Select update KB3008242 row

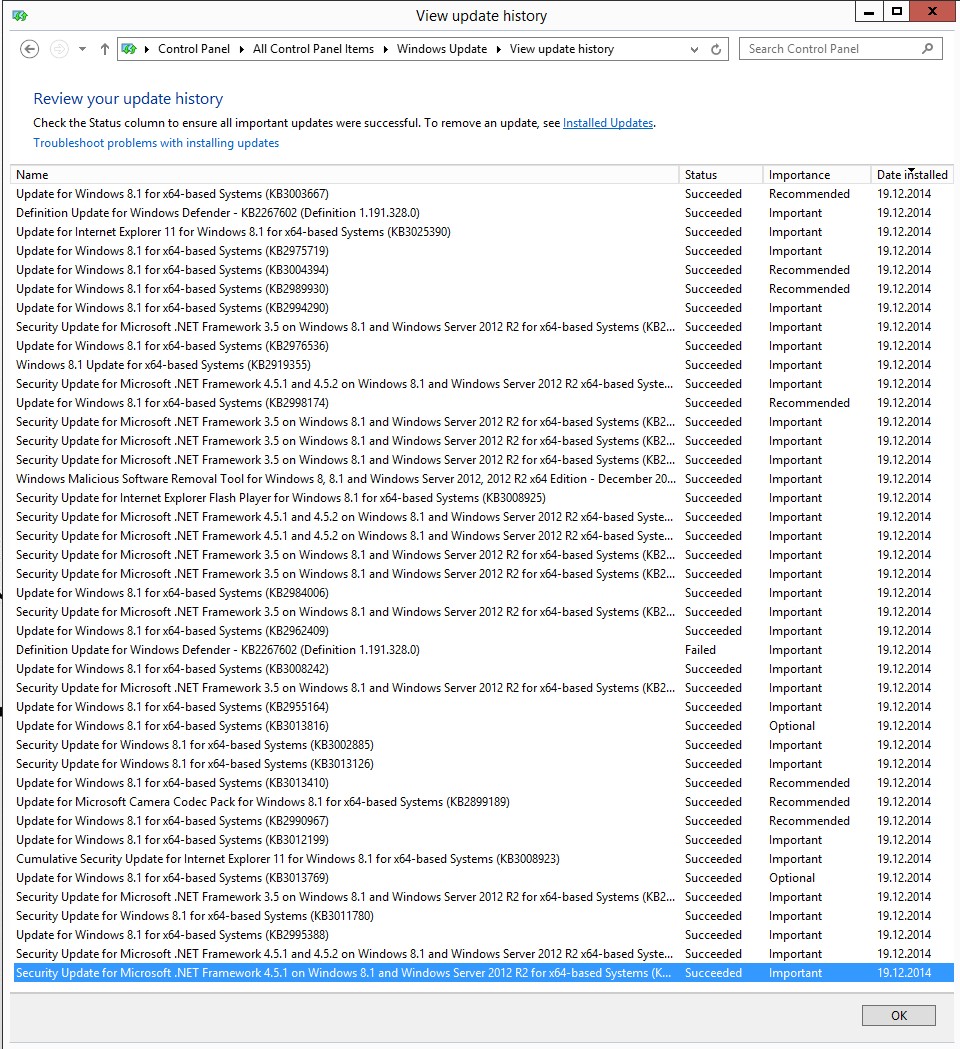click(483, 669)
